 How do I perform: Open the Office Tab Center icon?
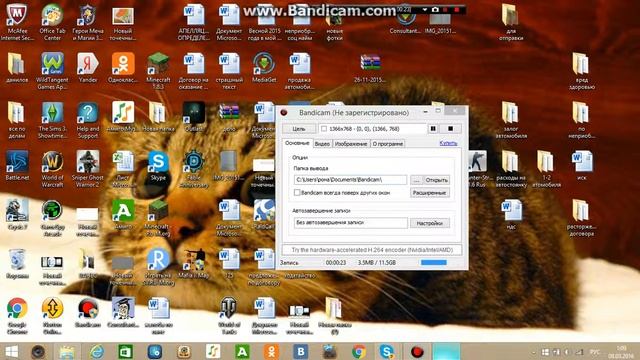click(x=52, y=23)
